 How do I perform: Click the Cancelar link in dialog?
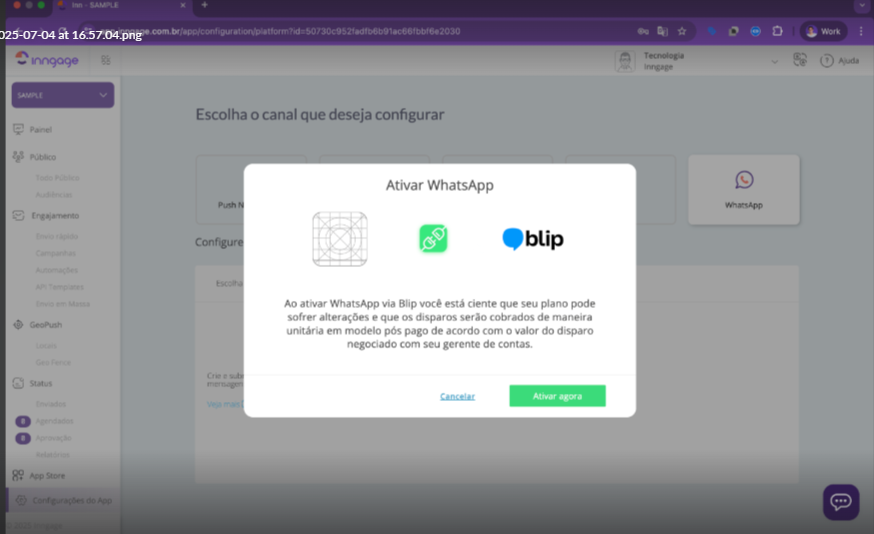pos(457,396)
